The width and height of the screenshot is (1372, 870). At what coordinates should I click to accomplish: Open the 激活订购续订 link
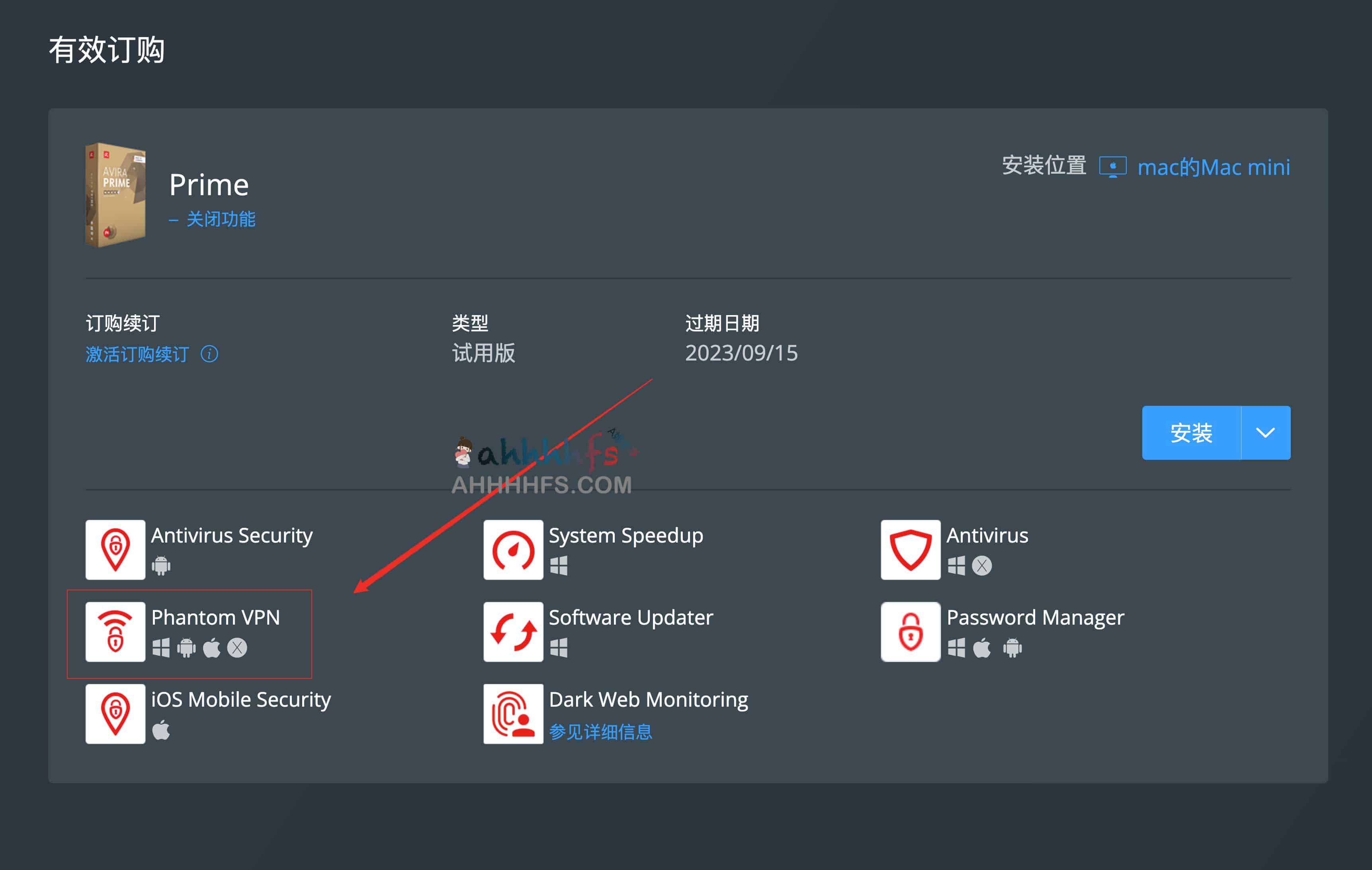coord(137,355)
